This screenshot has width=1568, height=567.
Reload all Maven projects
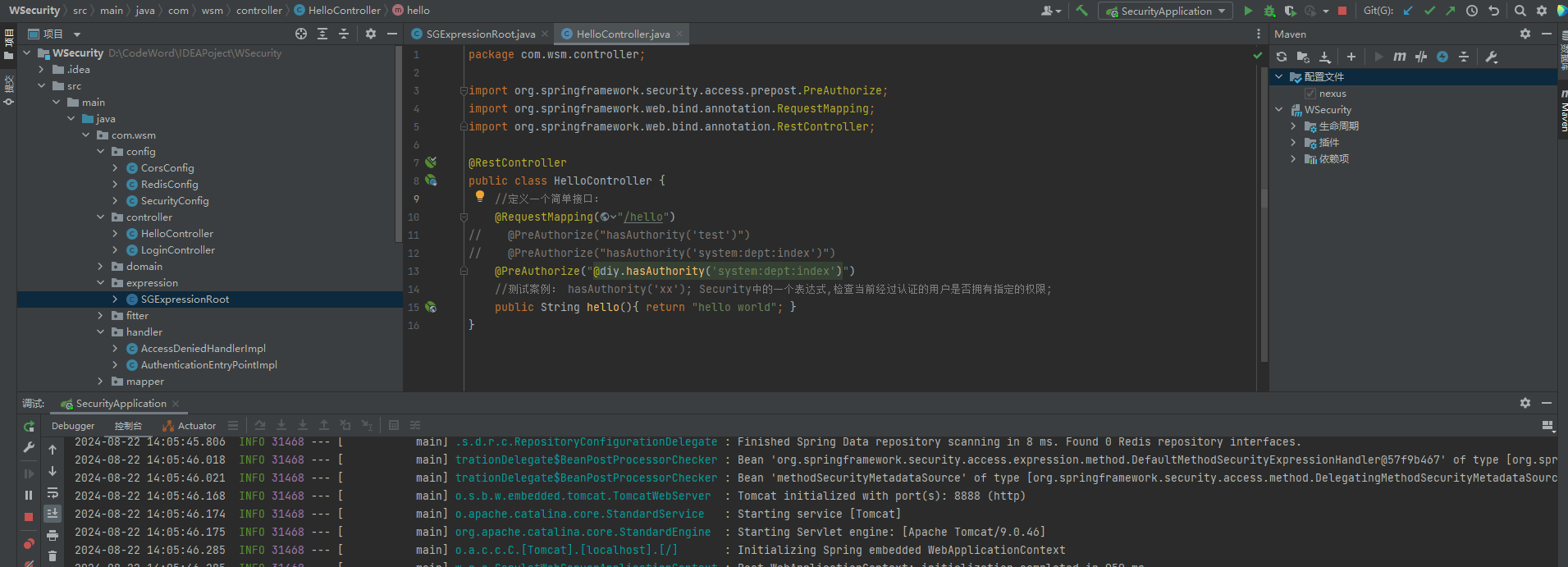point(1282,57)
